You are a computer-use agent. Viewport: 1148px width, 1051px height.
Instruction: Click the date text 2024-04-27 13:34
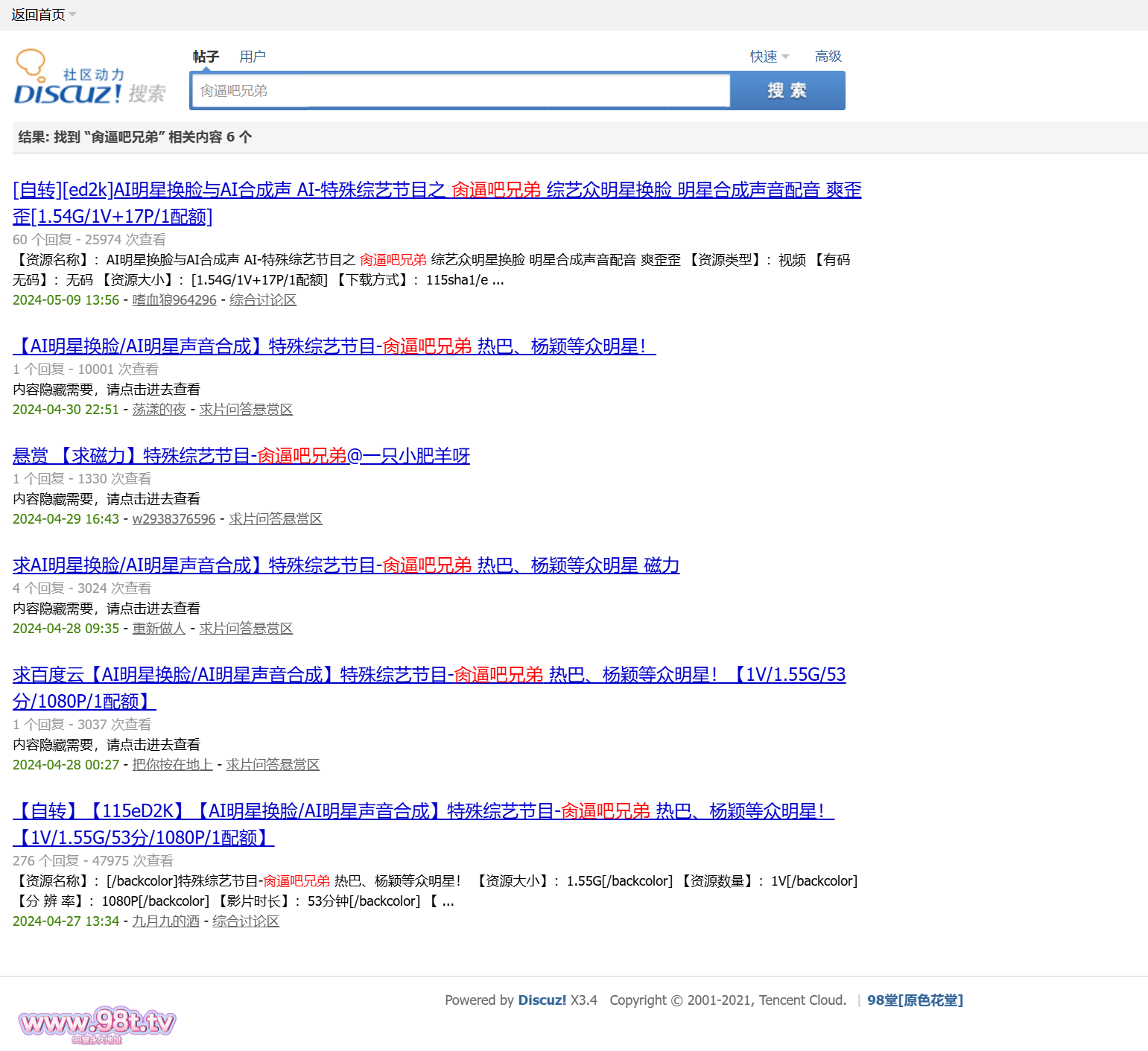click(x=66, y=921)
